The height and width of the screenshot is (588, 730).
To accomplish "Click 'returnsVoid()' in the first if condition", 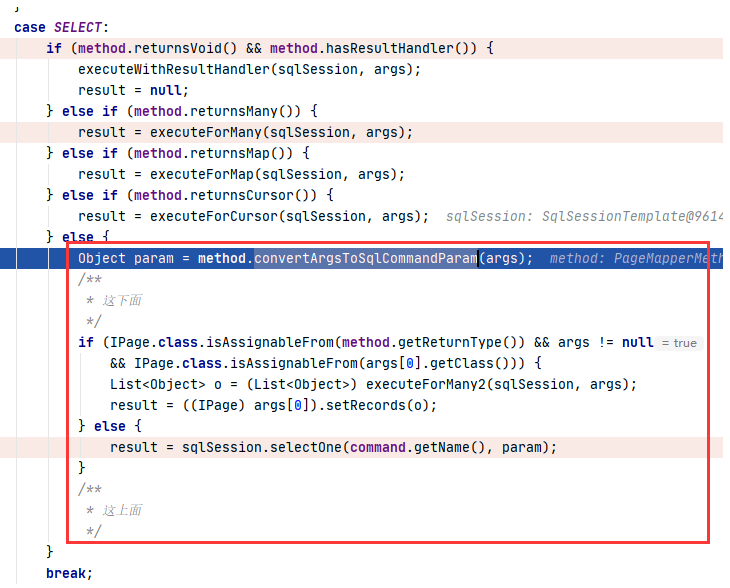I will pyautogui.click(x=186, y=48).
